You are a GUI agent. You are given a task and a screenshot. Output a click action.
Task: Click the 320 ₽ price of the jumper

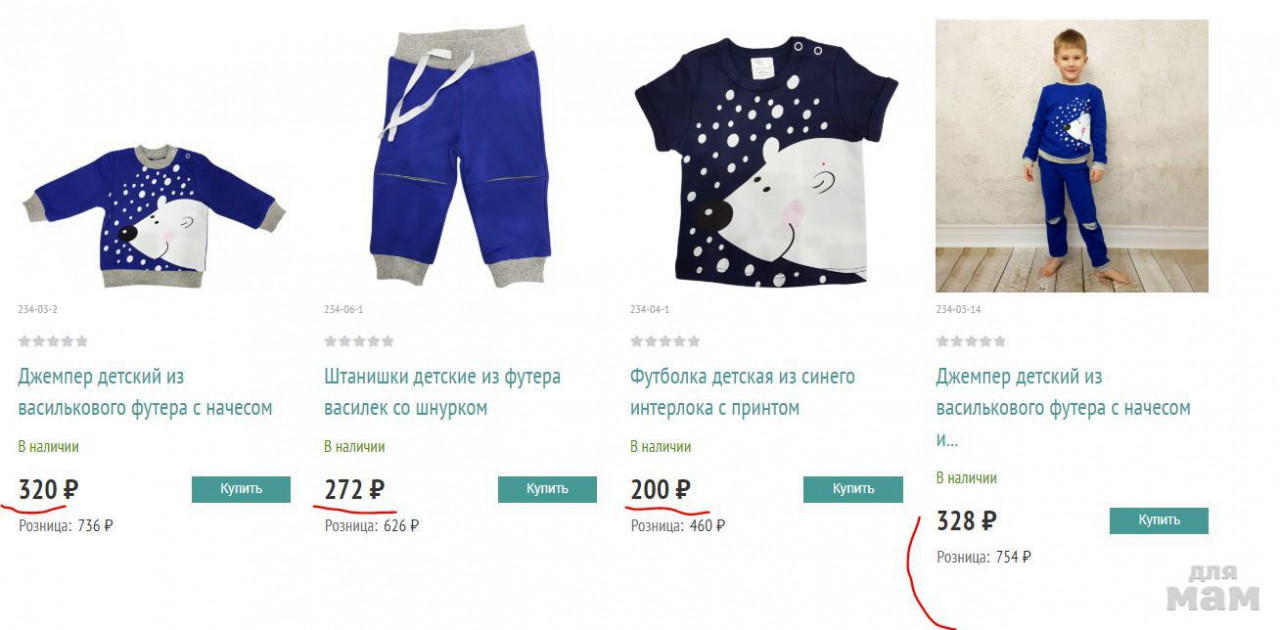[x=48, y=490]
